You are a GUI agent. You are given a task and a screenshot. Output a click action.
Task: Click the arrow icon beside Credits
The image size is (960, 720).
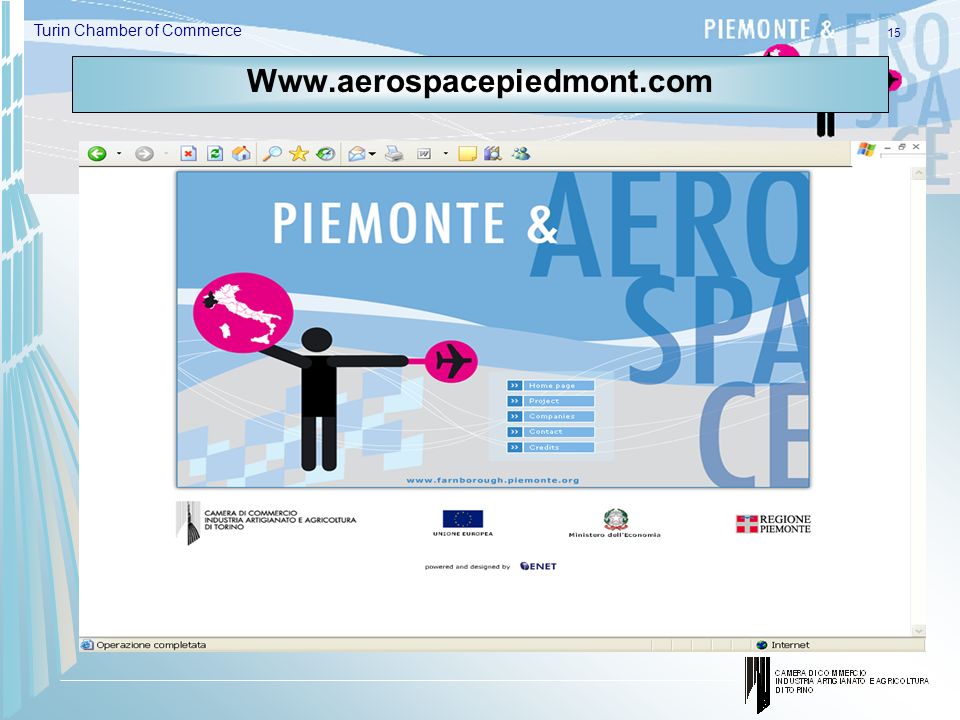point(514,448)
